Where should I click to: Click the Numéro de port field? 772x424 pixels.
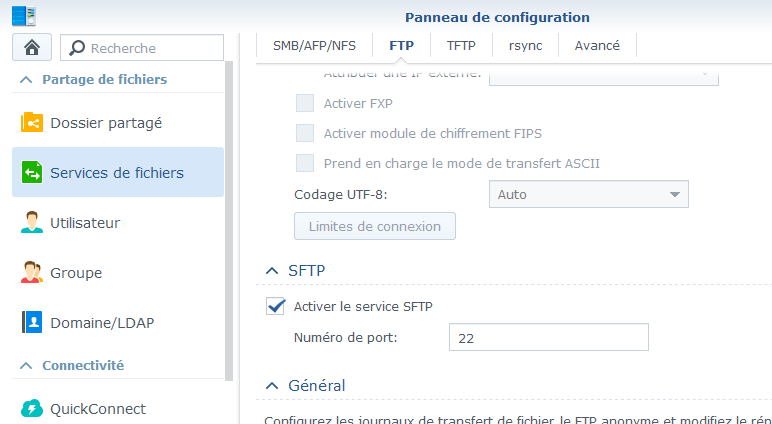coord(548,337)
